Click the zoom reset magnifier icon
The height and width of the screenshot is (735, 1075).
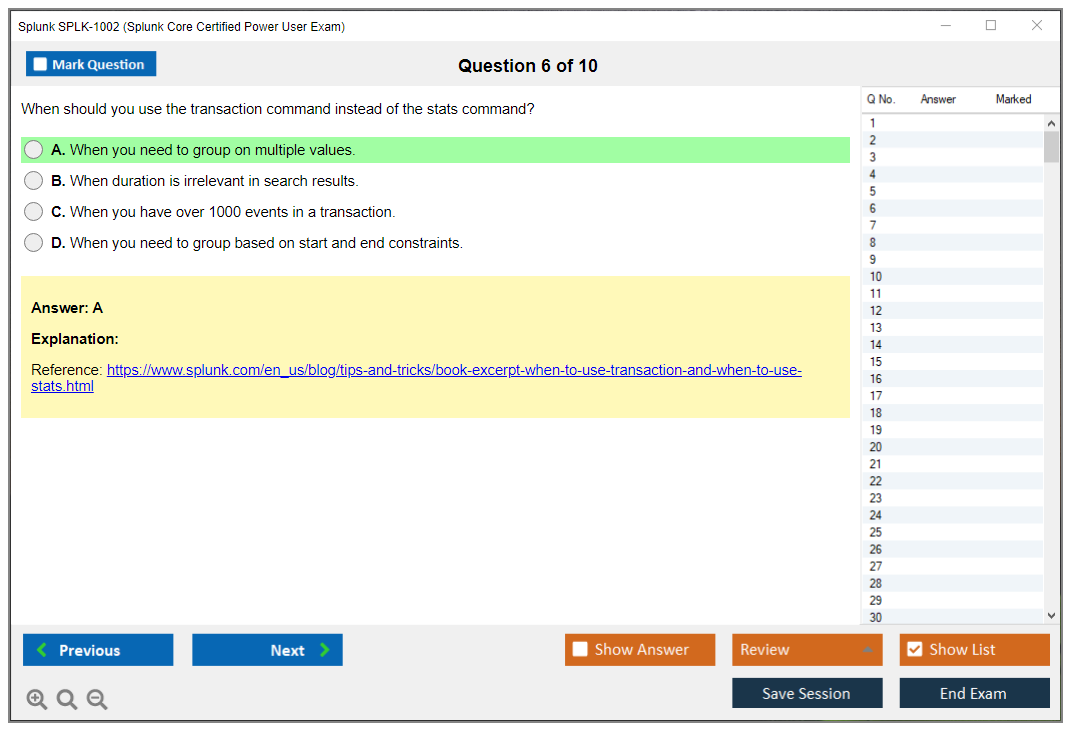point(67,700)
